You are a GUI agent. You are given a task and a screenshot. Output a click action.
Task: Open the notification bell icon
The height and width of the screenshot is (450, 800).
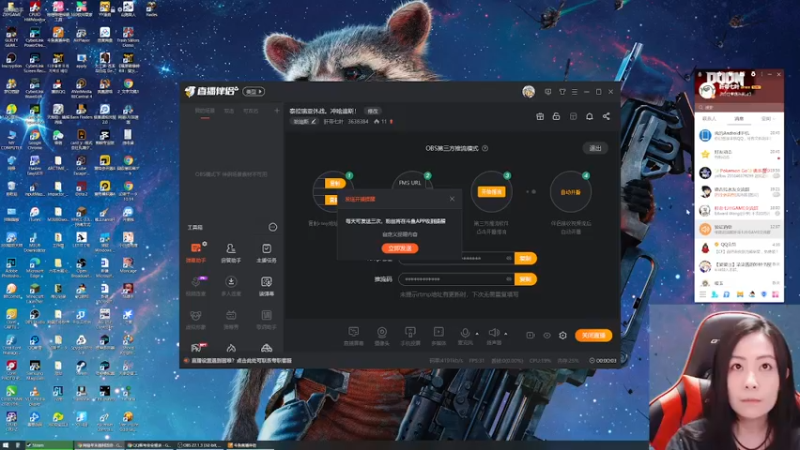[589, 116]
